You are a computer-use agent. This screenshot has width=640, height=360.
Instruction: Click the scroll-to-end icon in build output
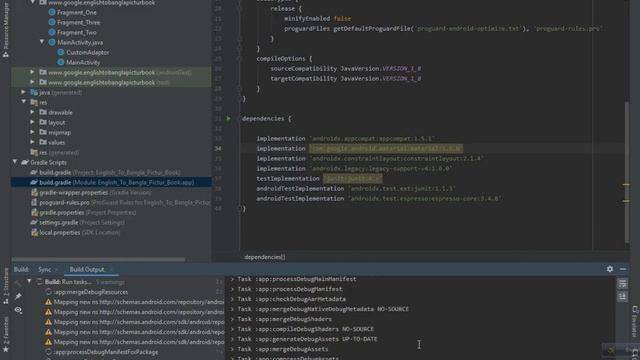click(x=622, y=296)
